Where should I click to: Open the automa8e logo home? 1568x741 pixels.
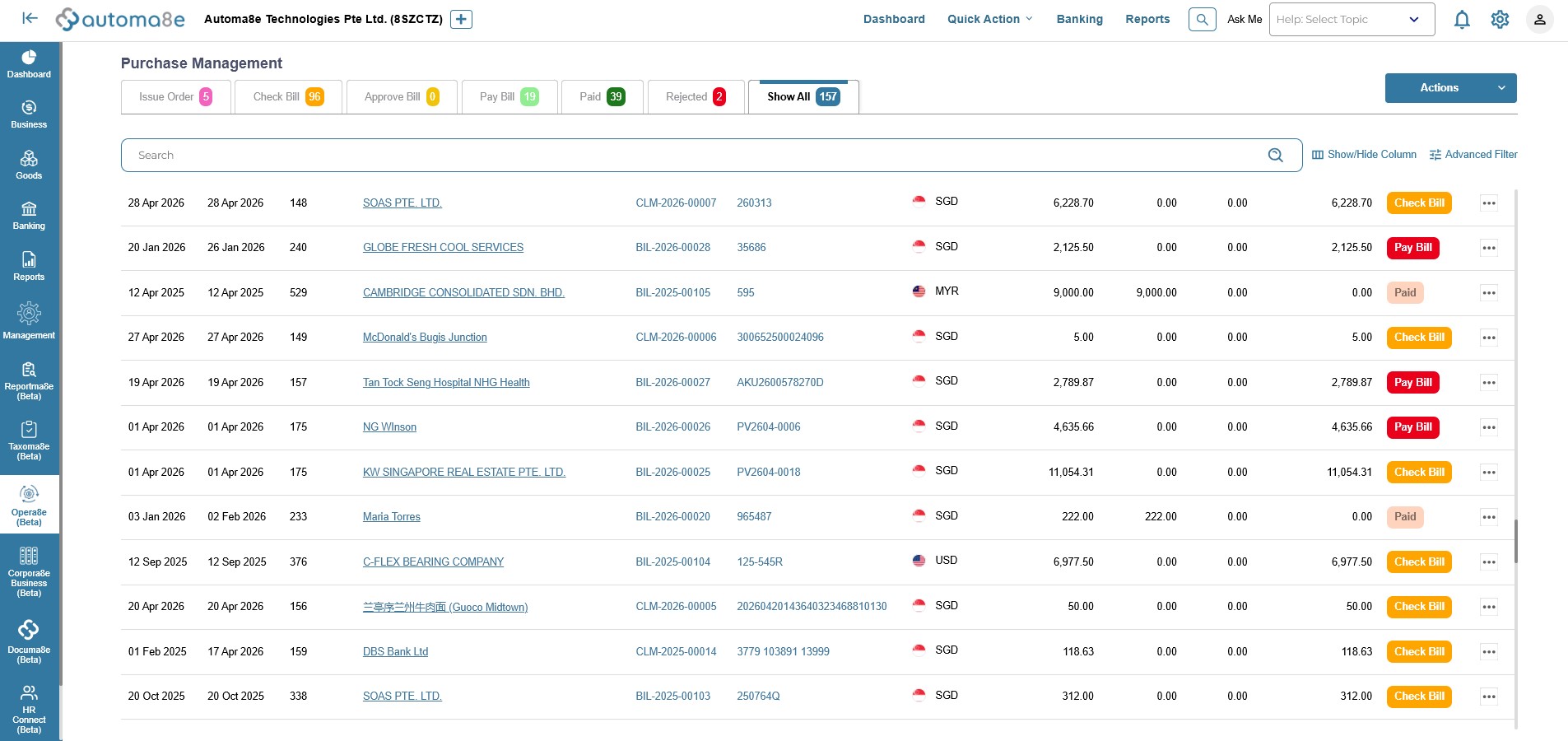[120, 19]
